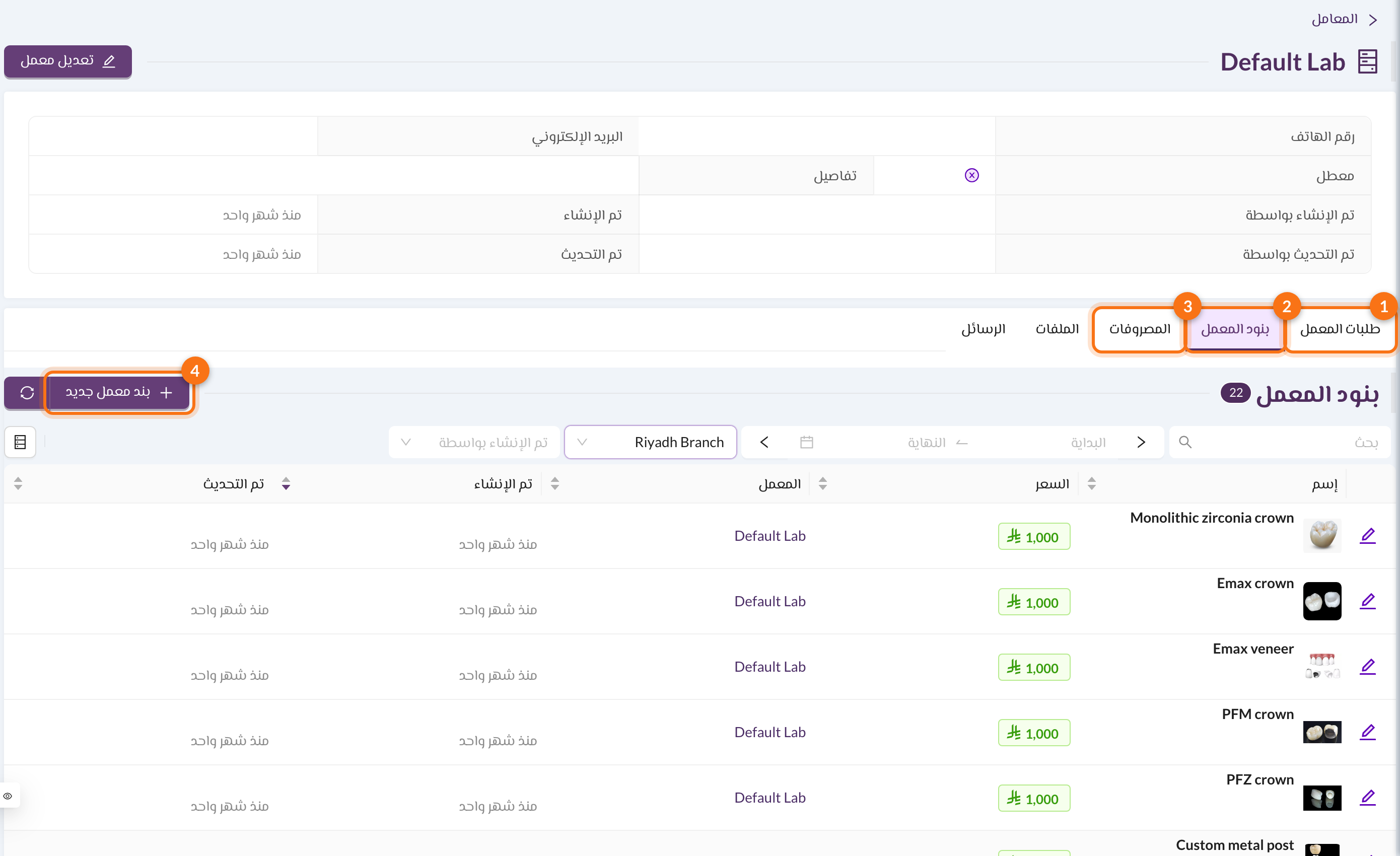
Task: Click the Custom metal post item name
Action: tap(1235, 844)
